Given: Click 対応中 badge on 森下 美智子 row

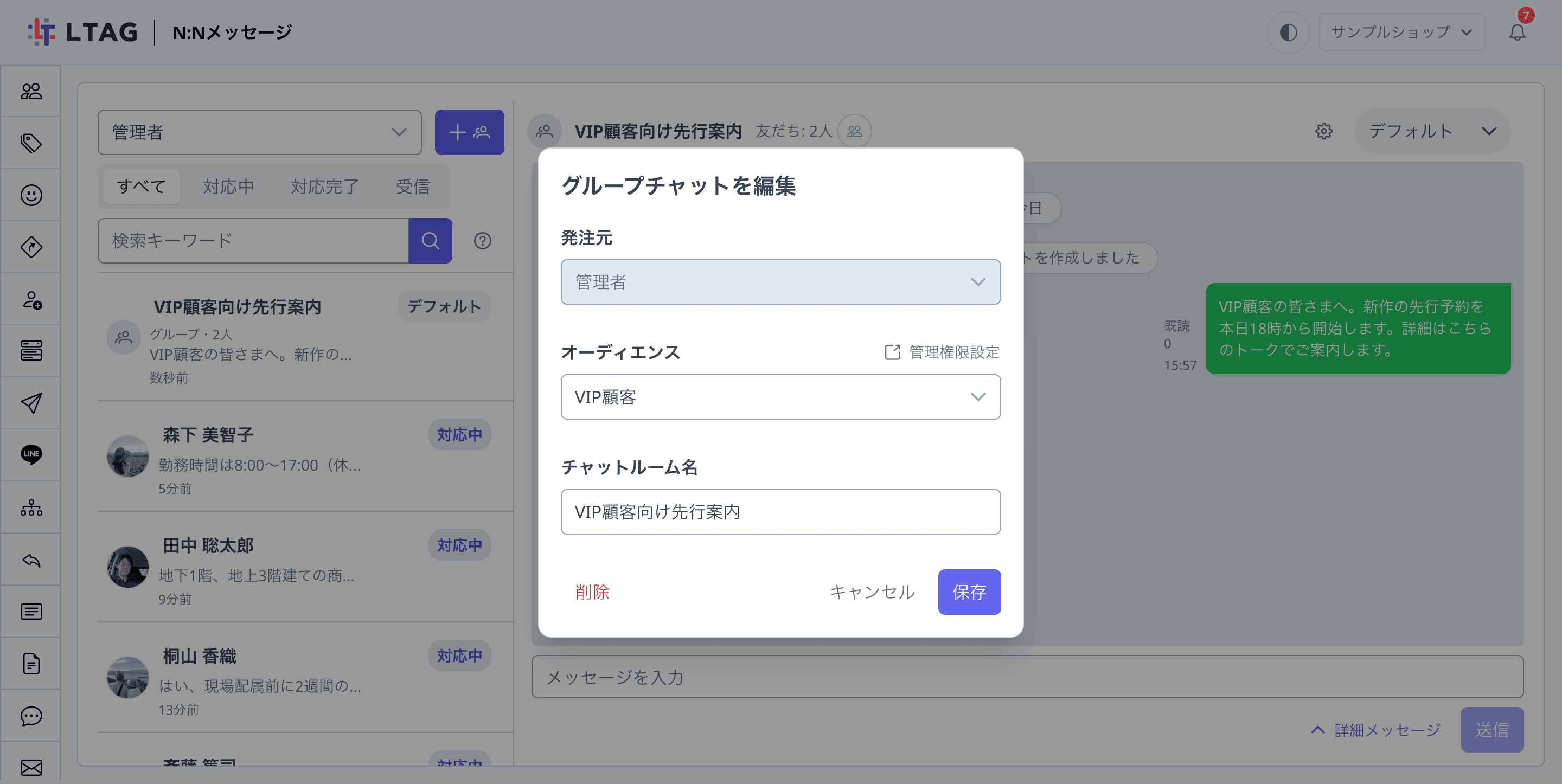Looking at the screenshot, I should (459, 434).
